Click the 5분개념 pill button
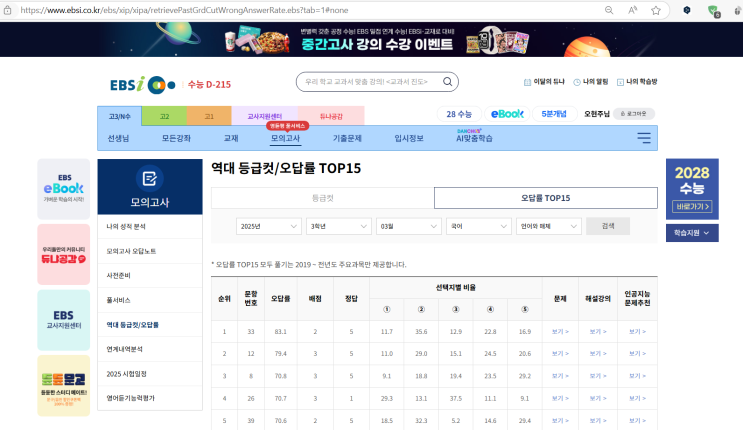This screenshot has width=743, height=430. [554, 114]
